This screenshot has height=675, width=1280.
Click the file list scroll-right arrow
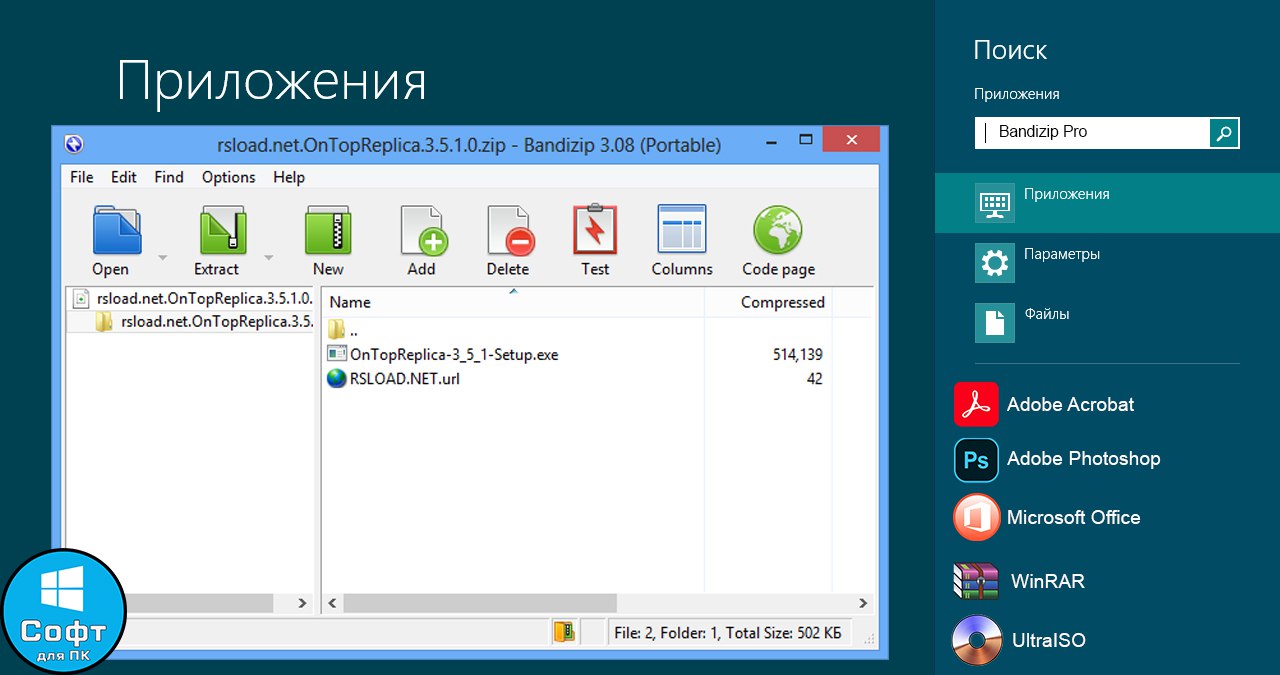click(864, 603)
